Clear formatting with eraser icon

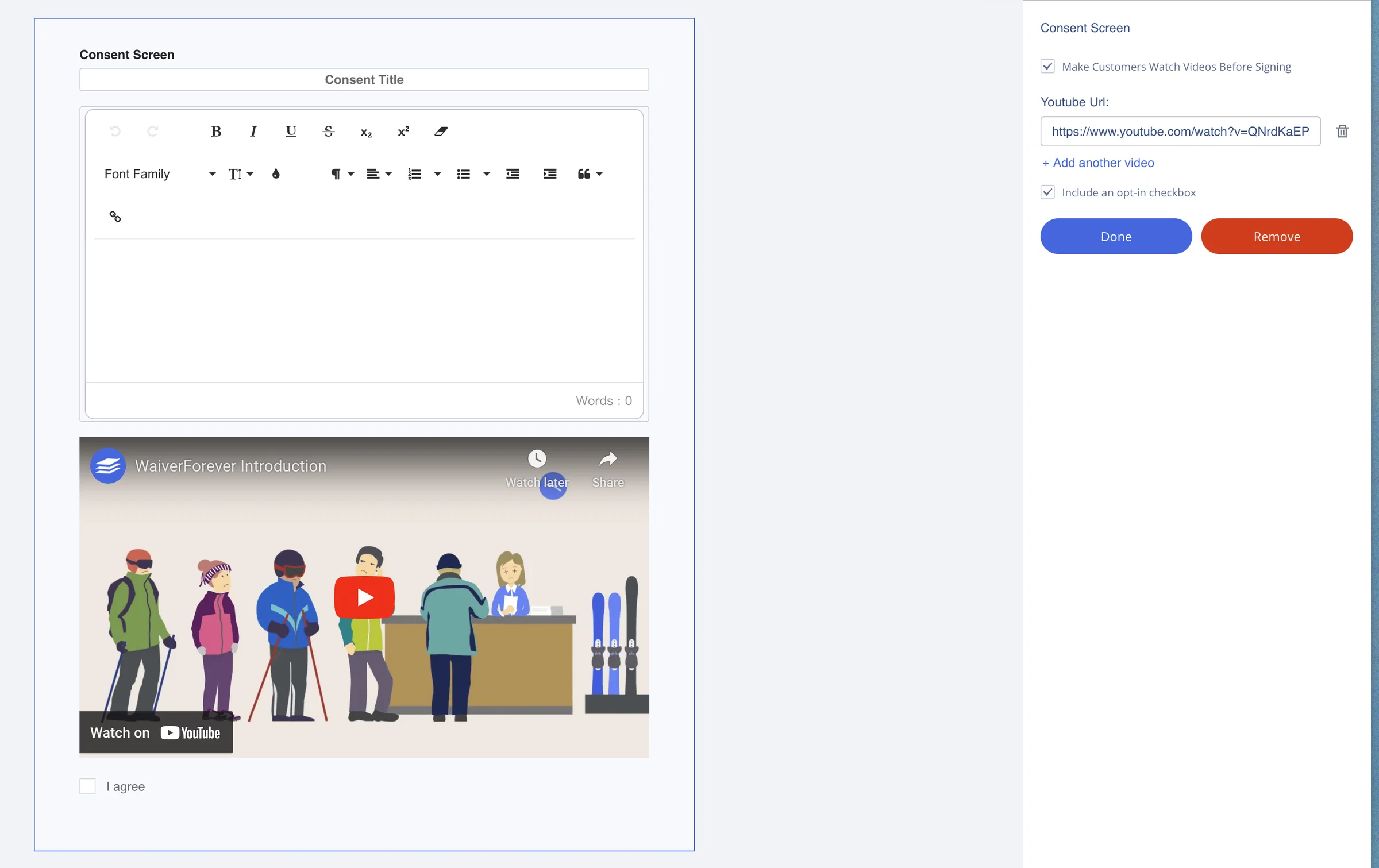[x=441, y=132]
